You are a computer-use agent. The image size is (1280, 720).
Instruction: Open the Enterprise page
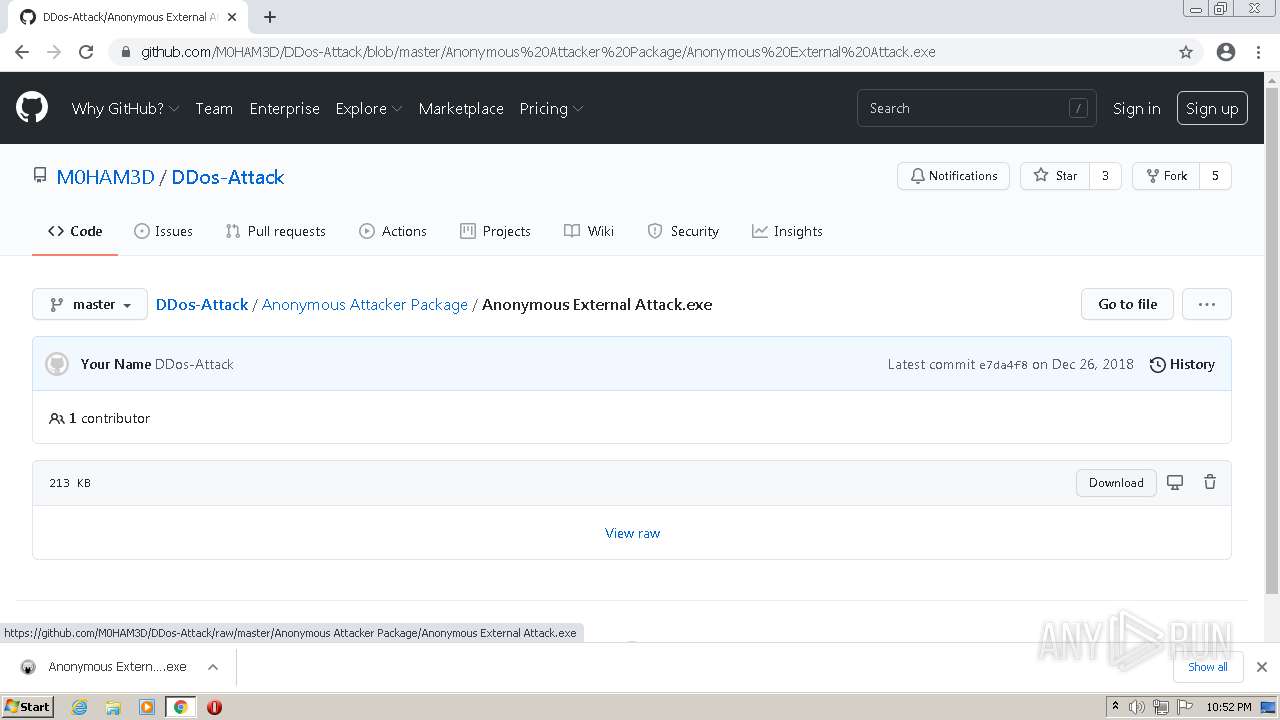[x=285, y=108]
